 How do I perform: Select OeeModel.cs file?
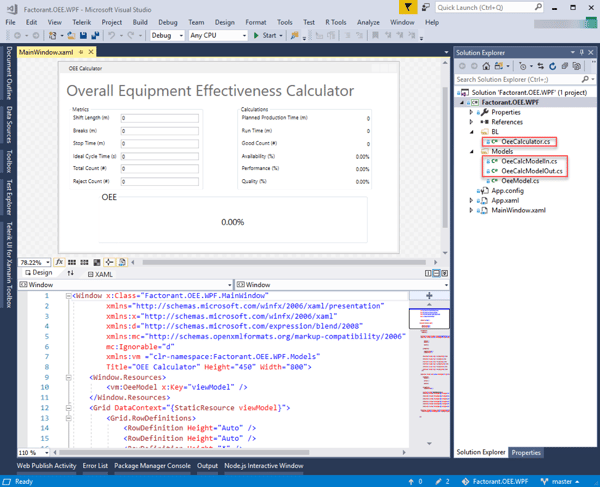520,181
